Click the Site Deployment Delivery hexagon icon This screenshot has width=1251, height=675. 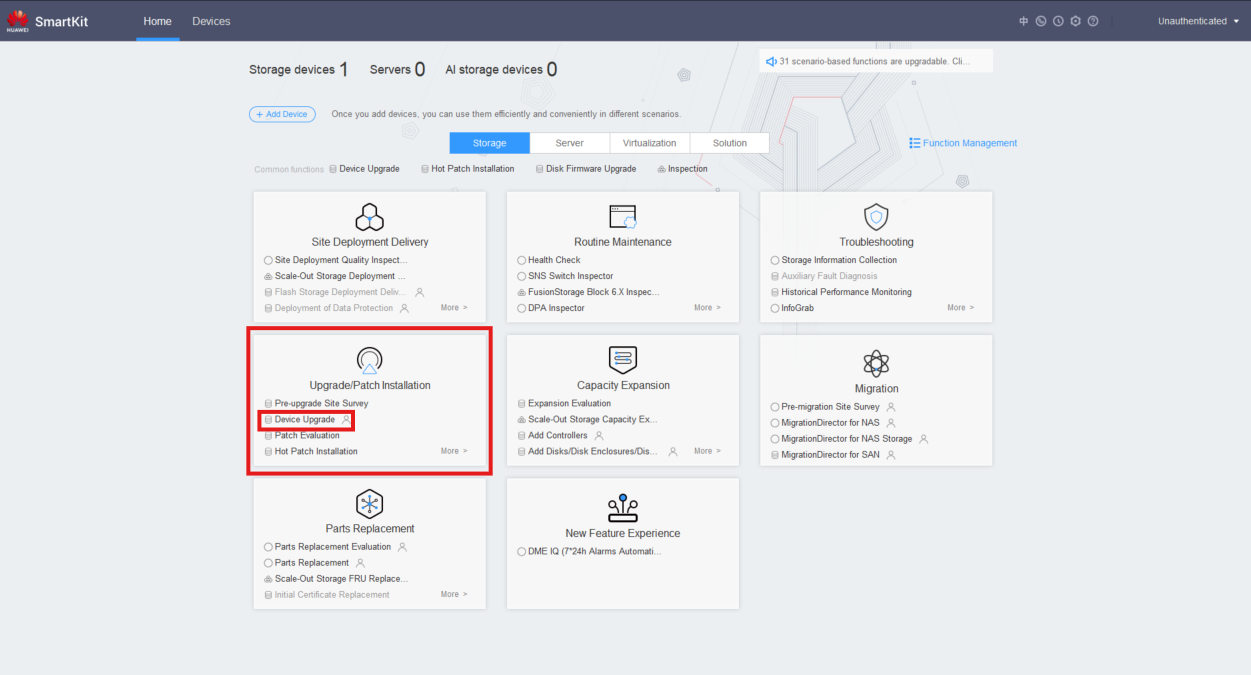pos(369,216)
